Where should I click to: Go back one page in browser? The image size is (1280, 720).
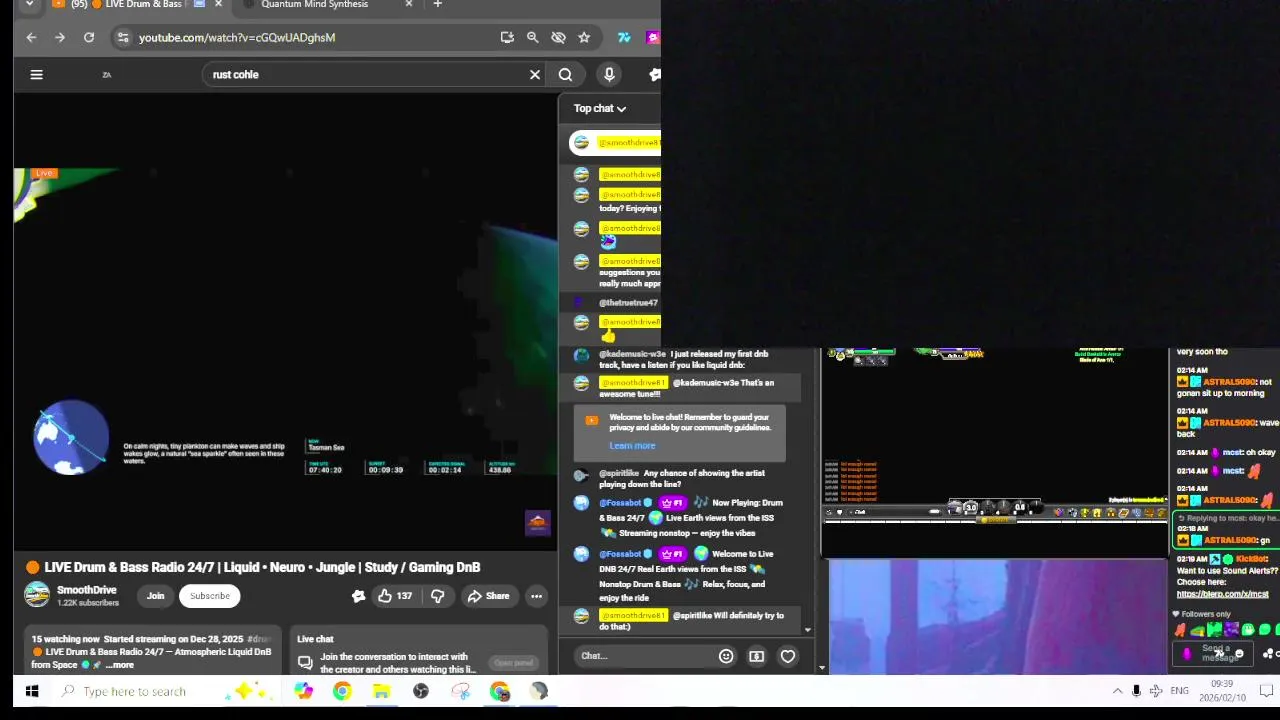tap(31, 37)
